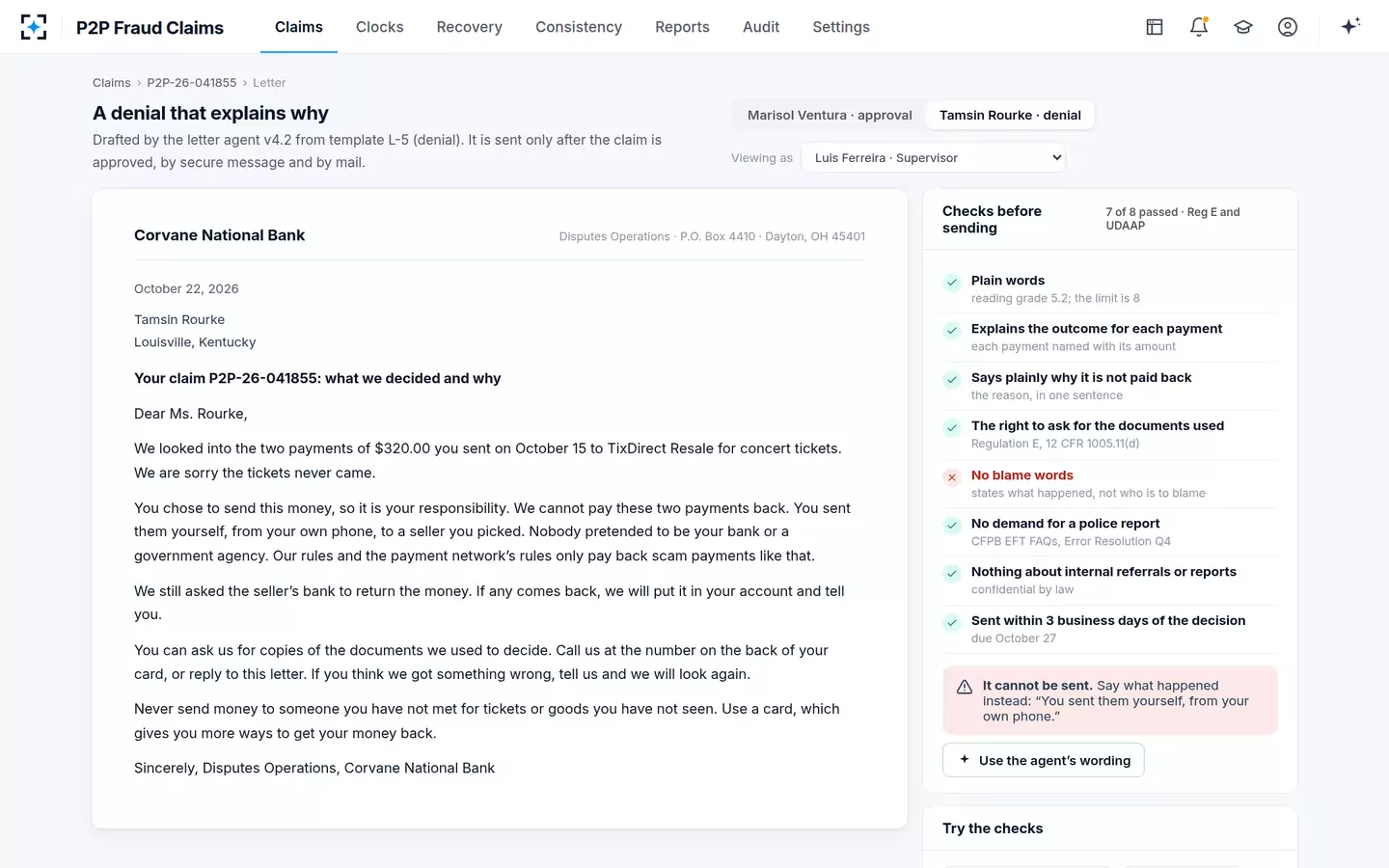This screenshot has width=1389, height=868.
Task: Select Tamsin Rourke denial letter tab
Action: point(1010,115)
